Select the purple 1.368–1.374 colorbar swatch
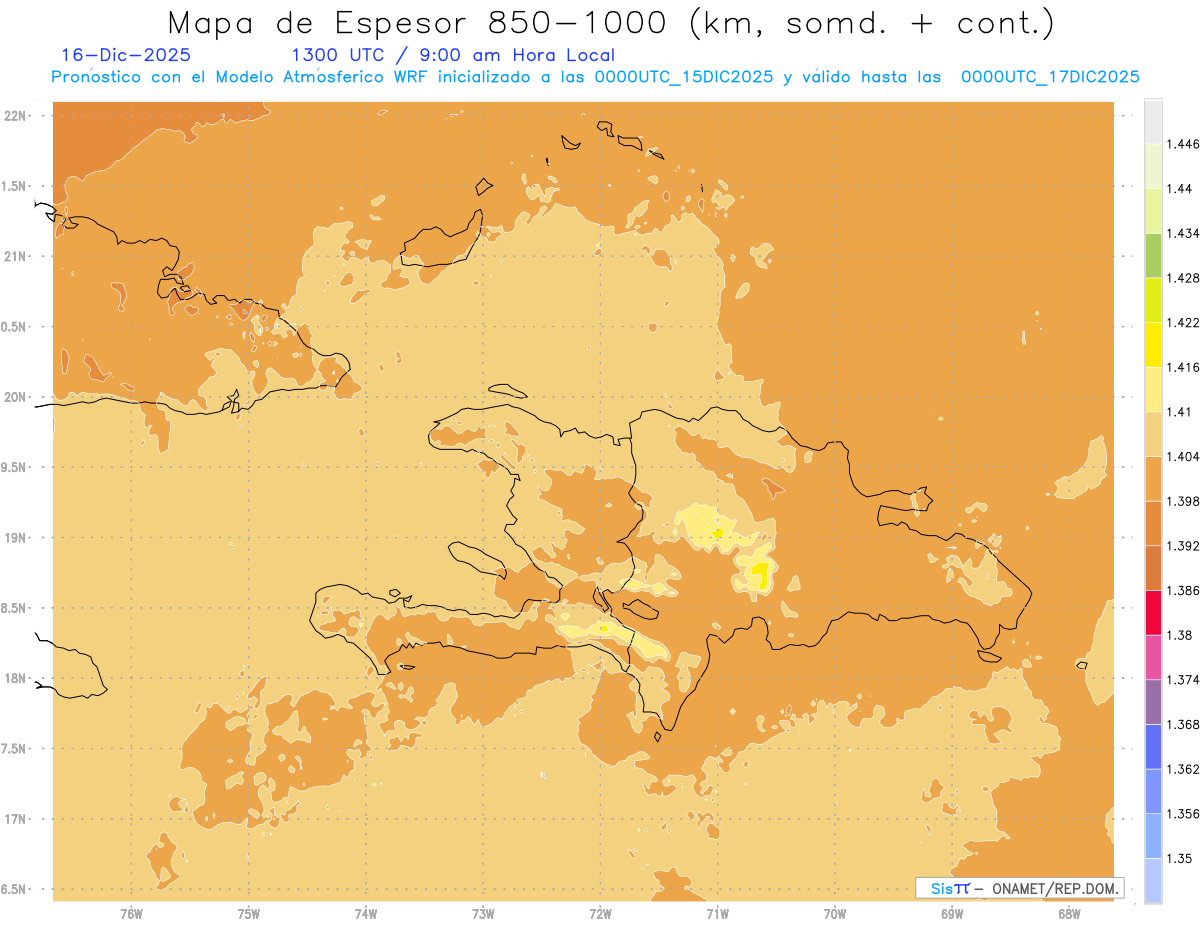Screen dimensions: 1200x927 tap(1153, 702)
